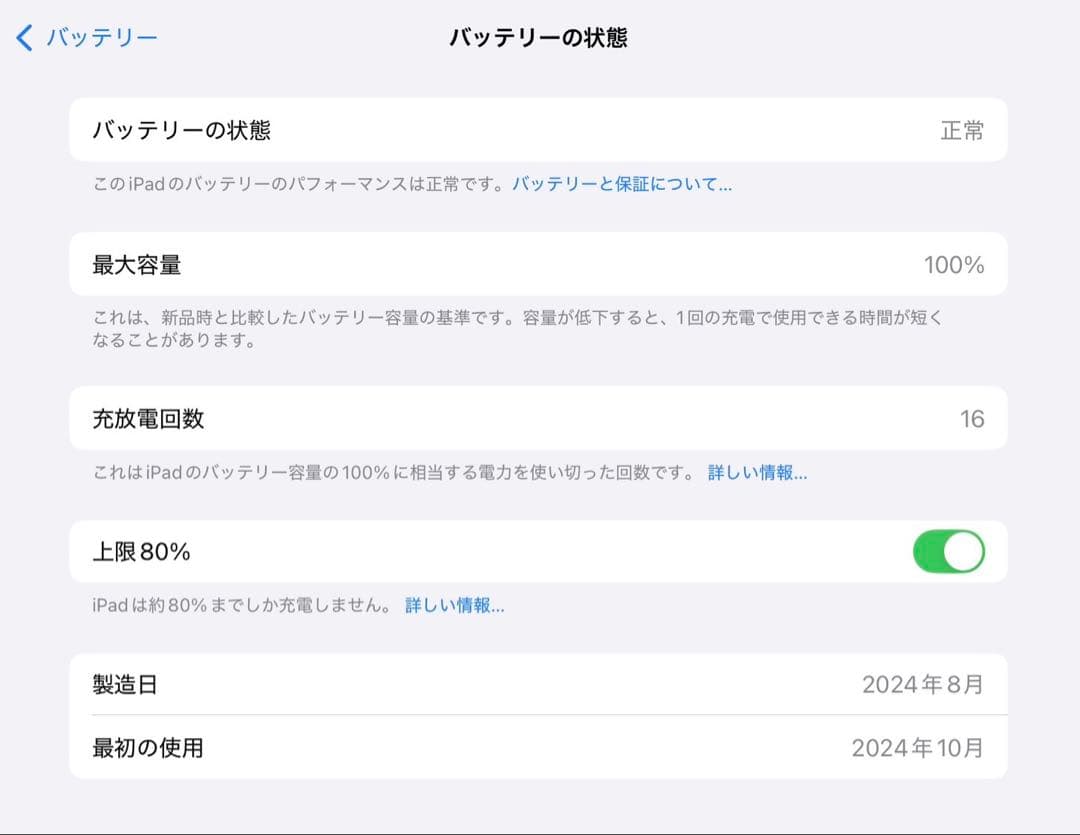Click the バッテリーの状態 page title
The image size is (1080, 835).
pos(540,36)
